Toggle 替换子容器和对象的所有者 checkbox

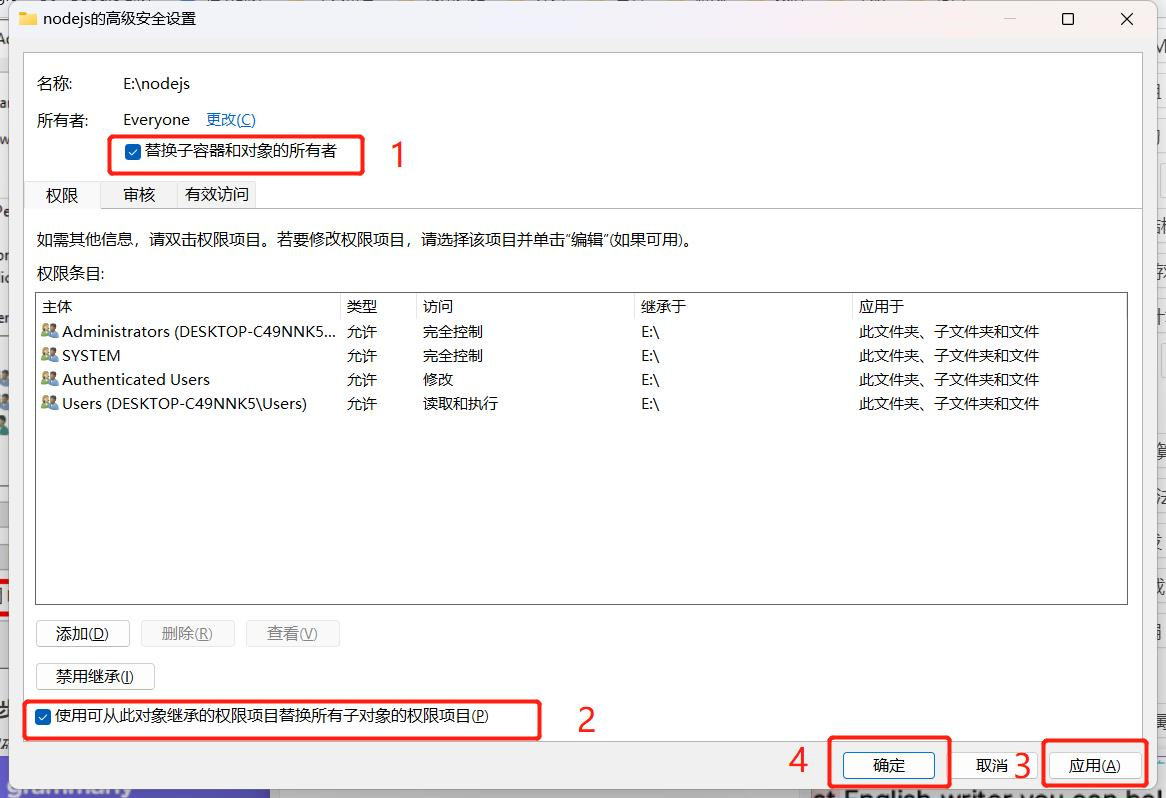point(133,152)
